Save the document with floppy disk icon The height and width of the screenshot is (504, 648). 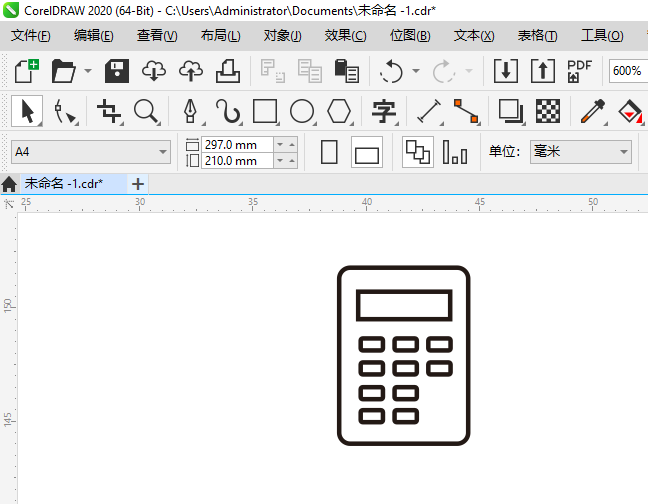point(117,71)
